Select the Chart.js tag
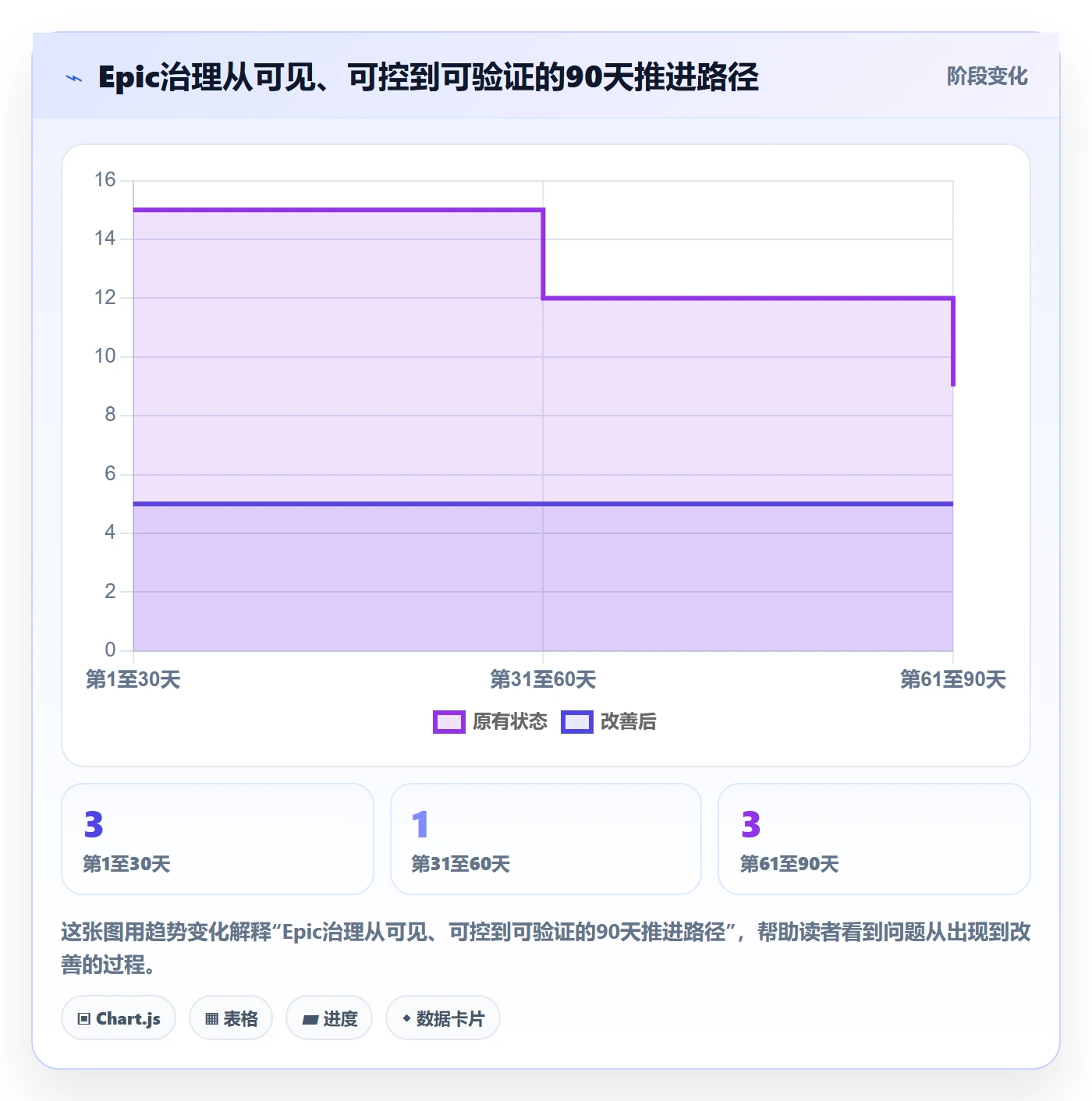 click(x=119, y=1018)
